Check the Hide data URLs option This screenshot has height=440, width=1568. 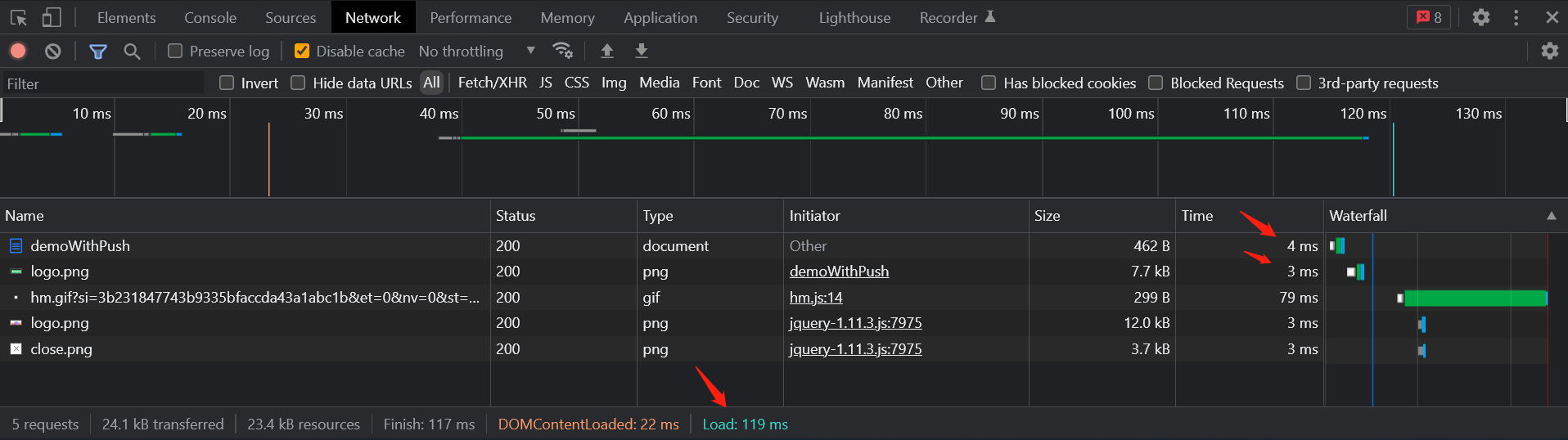coord(298,83)
